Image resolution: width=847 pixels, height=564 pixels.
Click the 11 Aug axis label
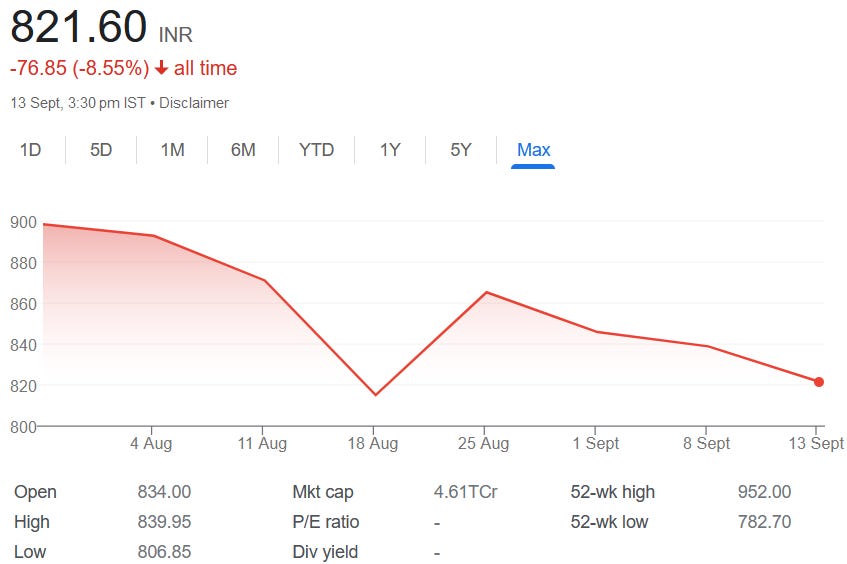[262, 444]
